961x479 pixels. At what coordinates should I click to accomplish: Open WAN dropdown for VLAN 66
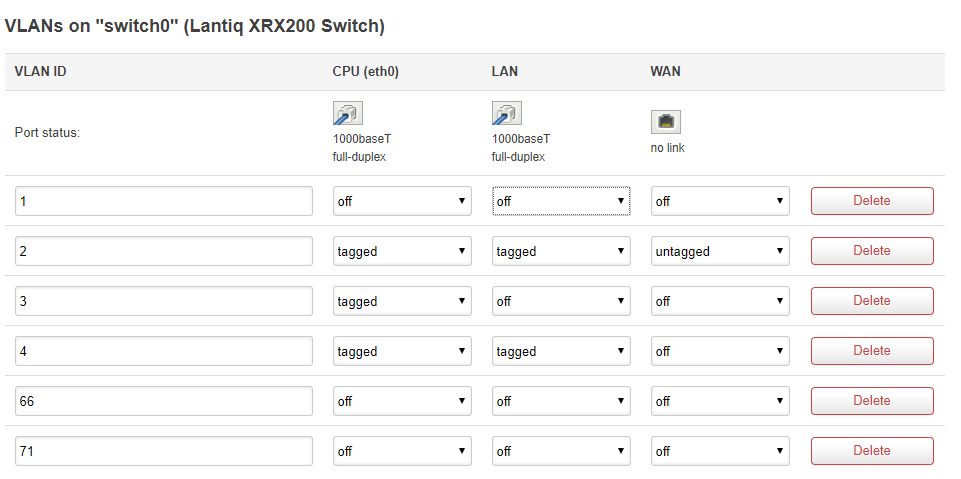[x=720, y=401]
